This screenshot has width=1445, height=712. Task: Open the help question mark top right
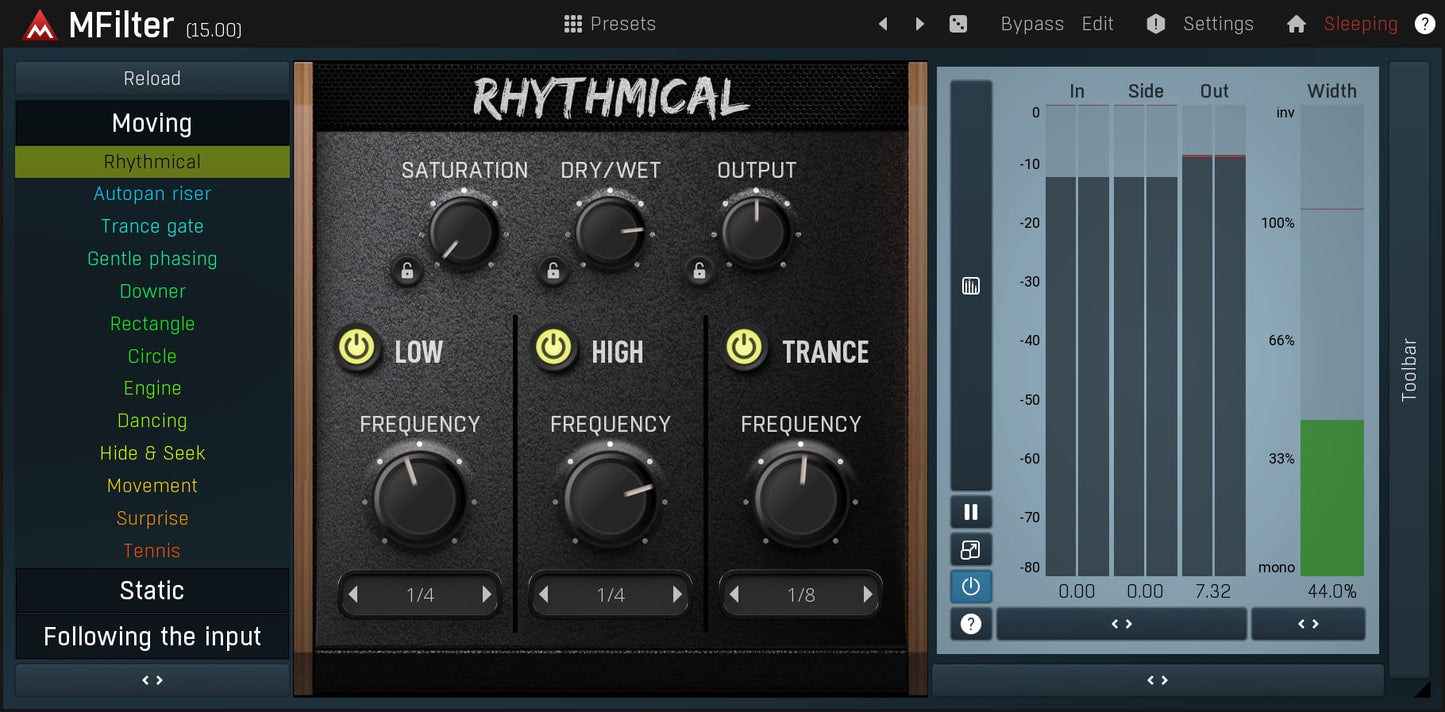point(1425,24)
